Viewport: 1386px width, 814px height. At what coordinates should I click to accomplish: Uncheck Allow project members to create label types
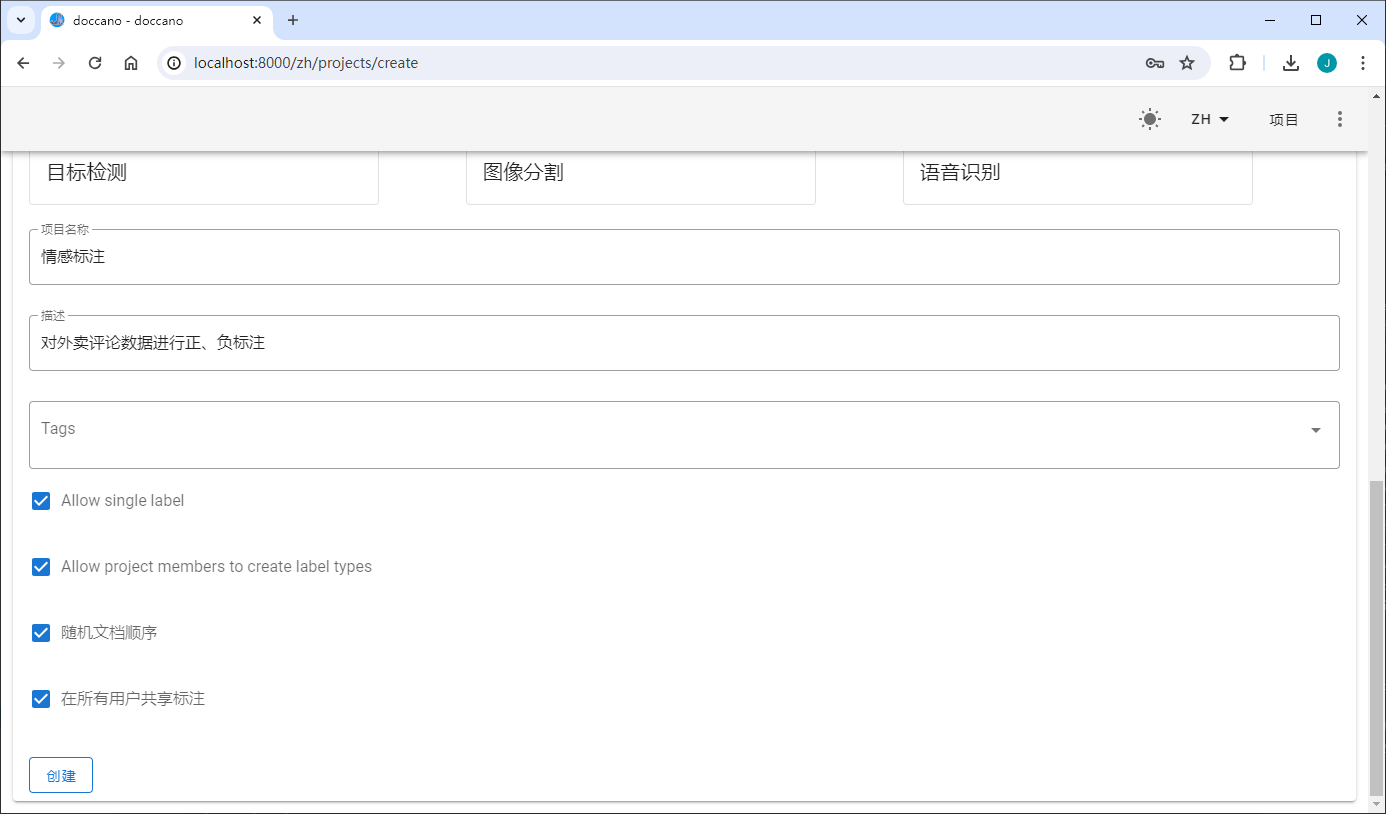tap(41, 567)
